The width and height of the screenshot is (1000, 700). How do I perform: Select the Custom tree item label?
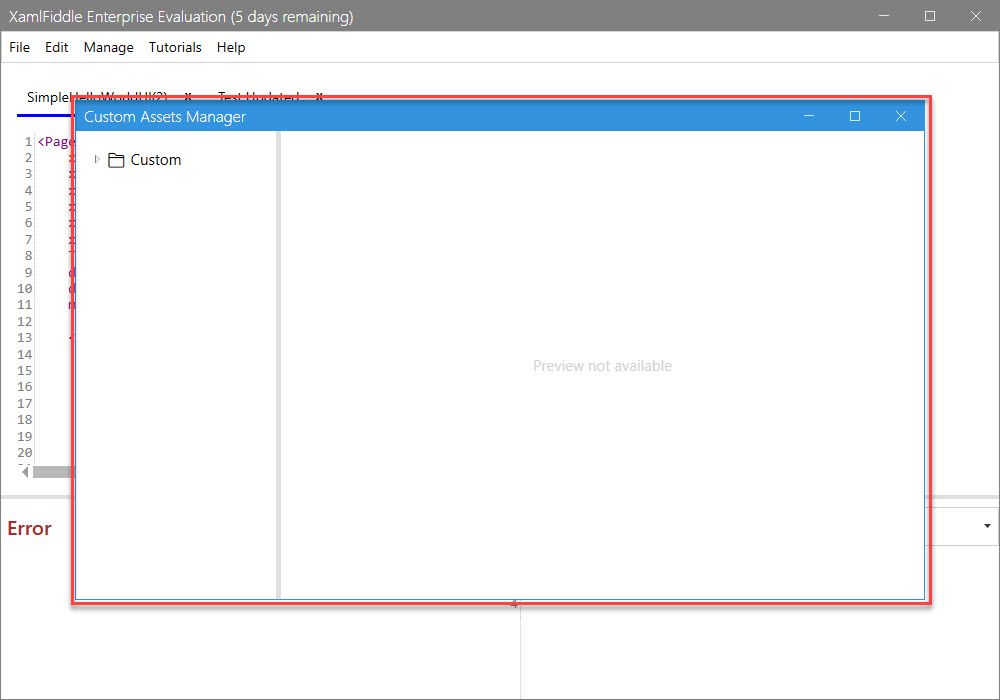pos(156,160)
